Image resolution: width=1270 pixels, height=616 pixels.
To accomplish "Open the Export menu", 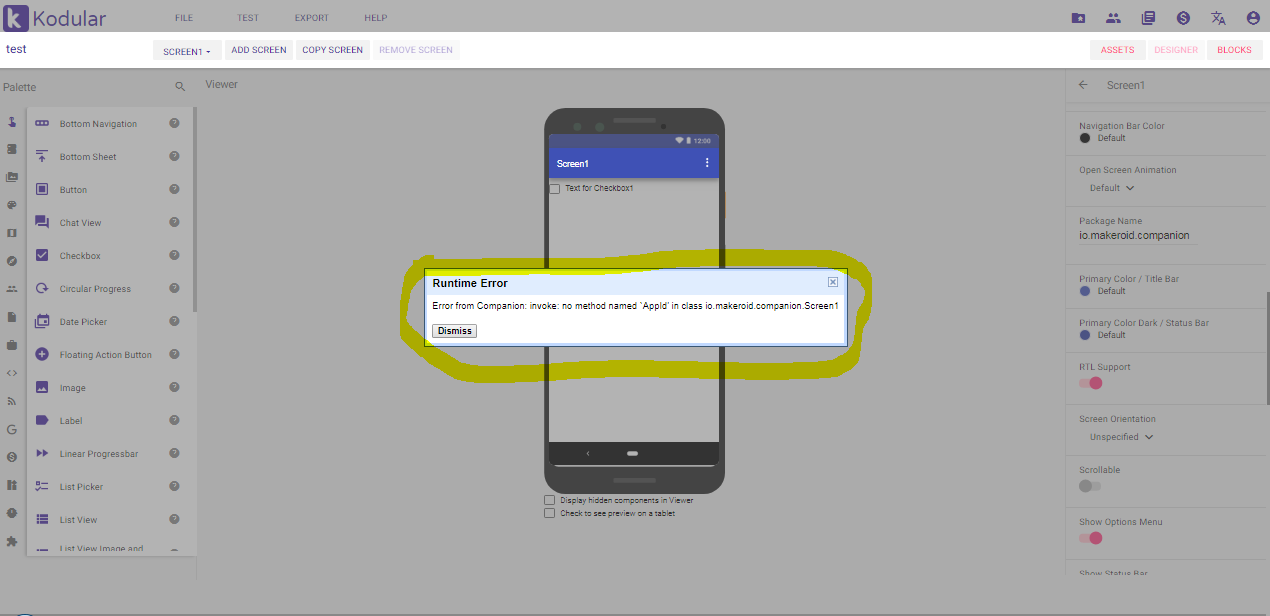I will coord(311,18).
